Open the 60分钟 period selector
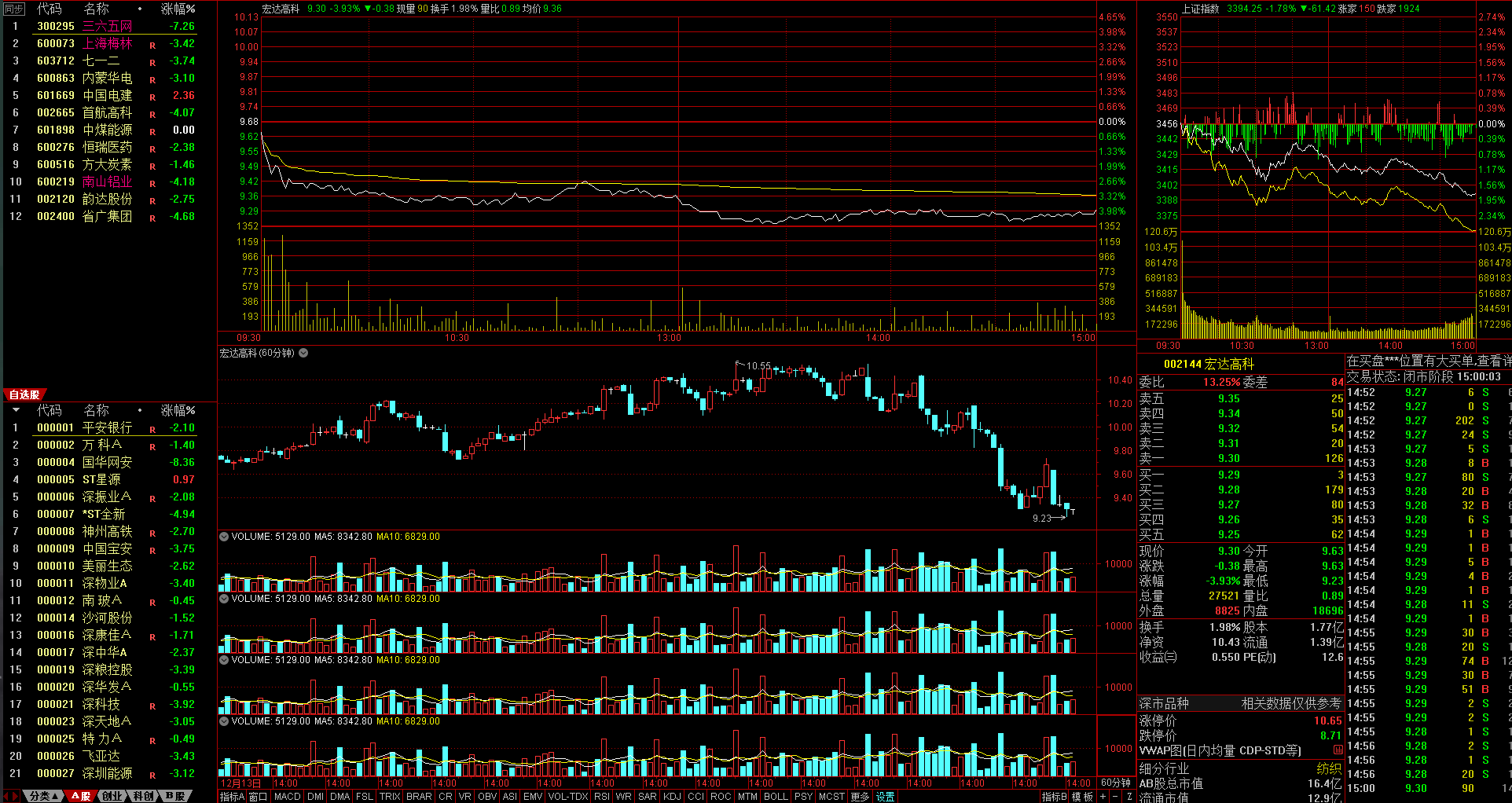Screen dimensions: 1512x803 pyautogui.click(x=1115, y=783)
